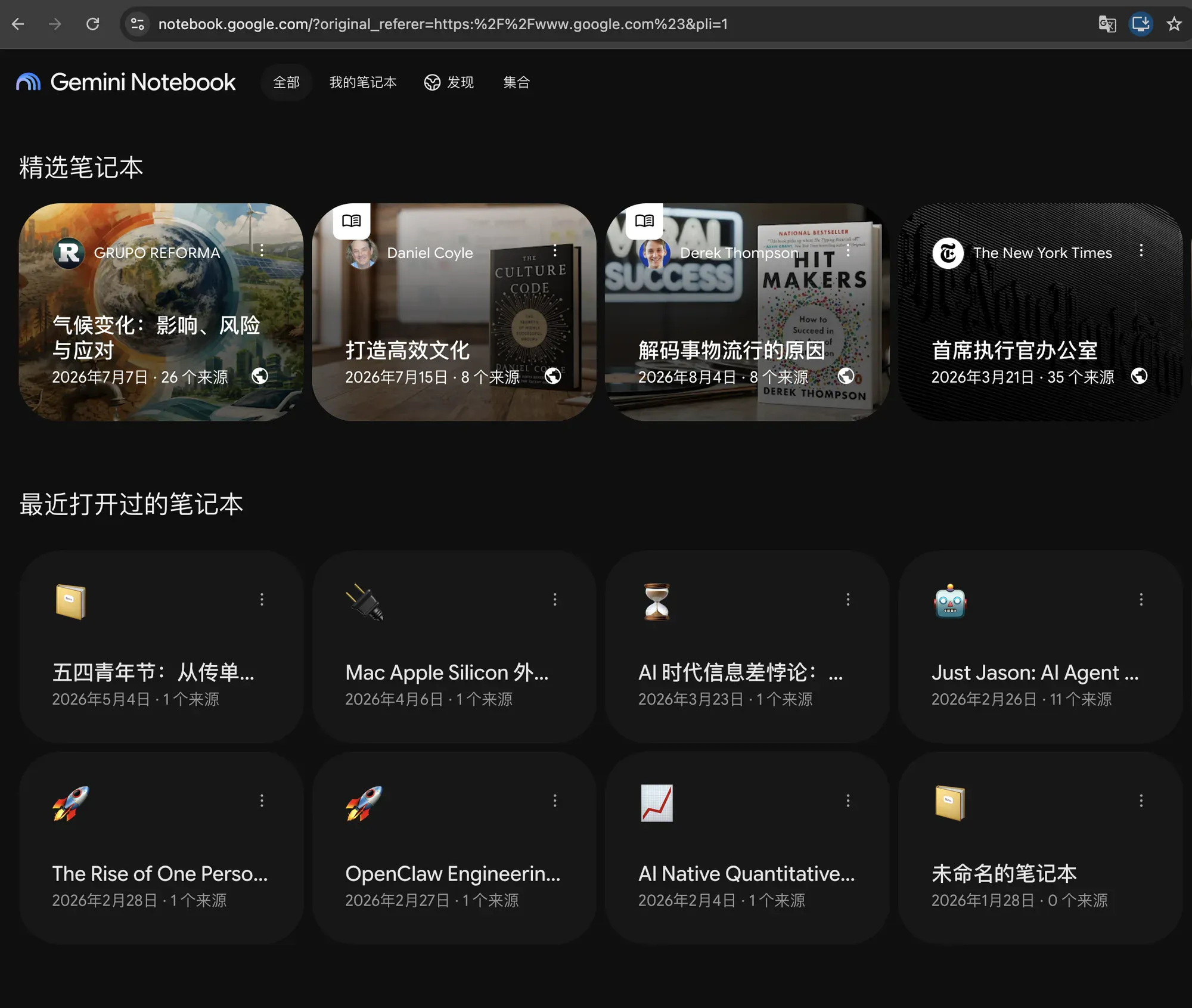1192x1008 pixels.
Task: Open the 解码事物流行的原因 notebook
Action: pyautogui.click(x=747, y=312)
